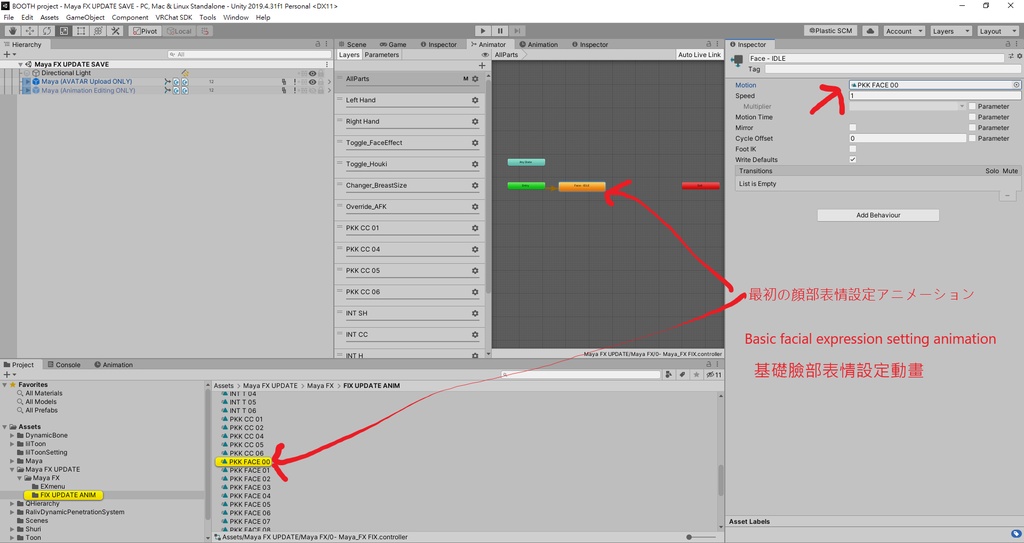1024x543 pixels.
Task: Expand the DynamicBone folder
Action: click(x=12, y=435)
